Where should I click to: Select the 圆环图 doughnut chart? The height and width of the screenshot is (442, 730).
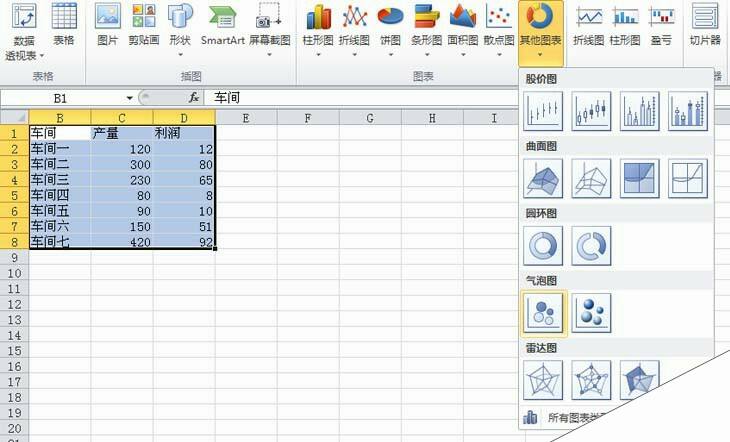(x=543, y=246)
